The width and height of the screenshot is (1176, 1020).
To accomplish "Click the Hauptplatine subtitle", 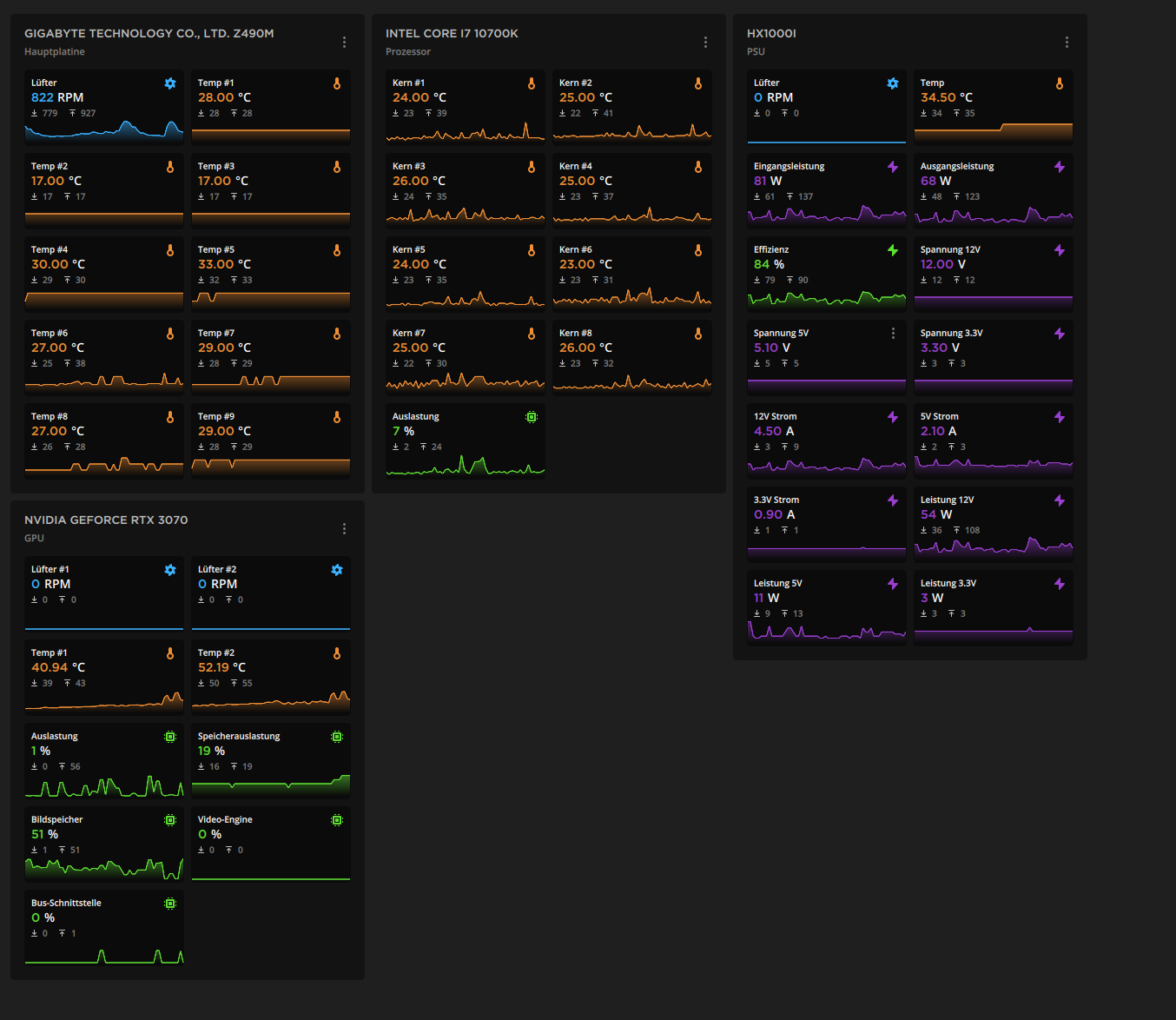I will (x=55, y=51).
